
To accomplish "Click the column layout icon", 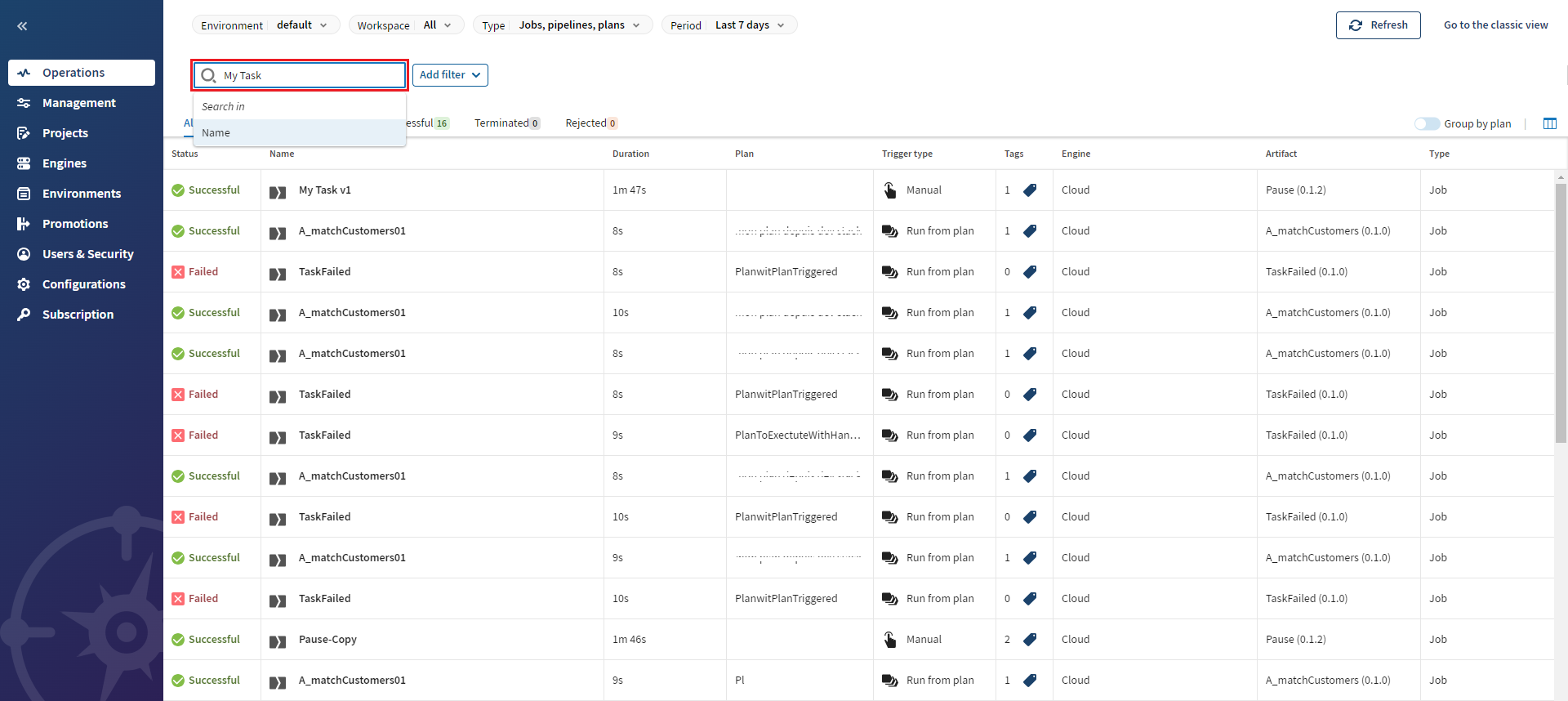I will 1549,123.
